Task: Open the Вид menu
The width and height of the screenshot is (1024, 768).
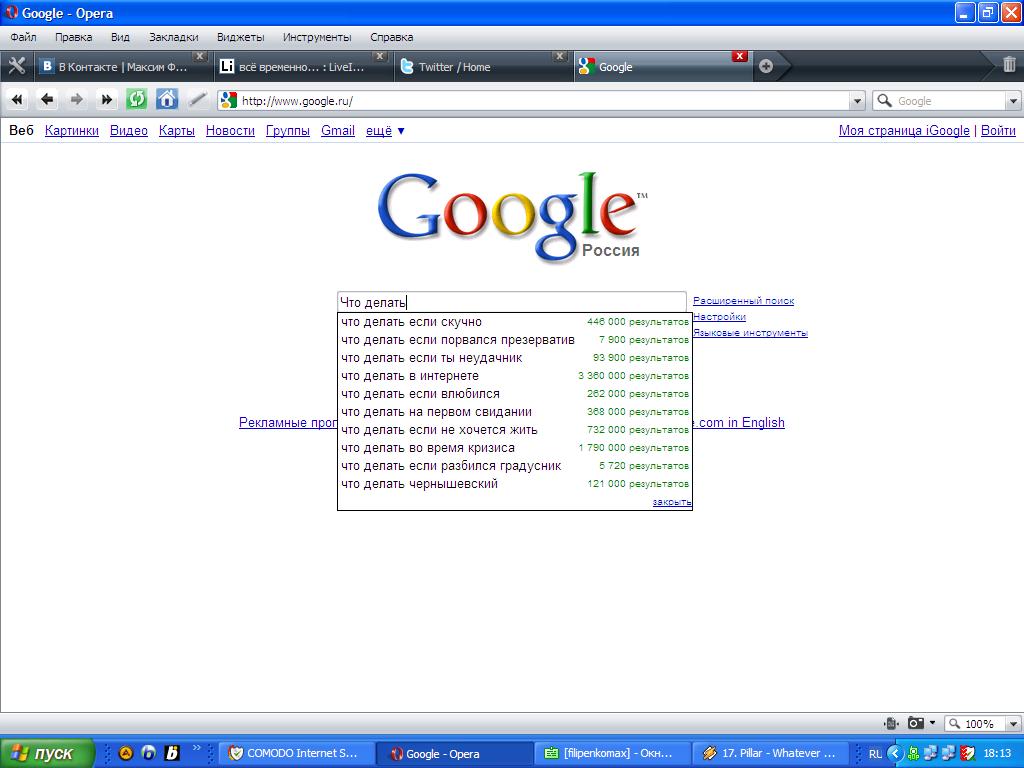Action: [x=120, y=37]
